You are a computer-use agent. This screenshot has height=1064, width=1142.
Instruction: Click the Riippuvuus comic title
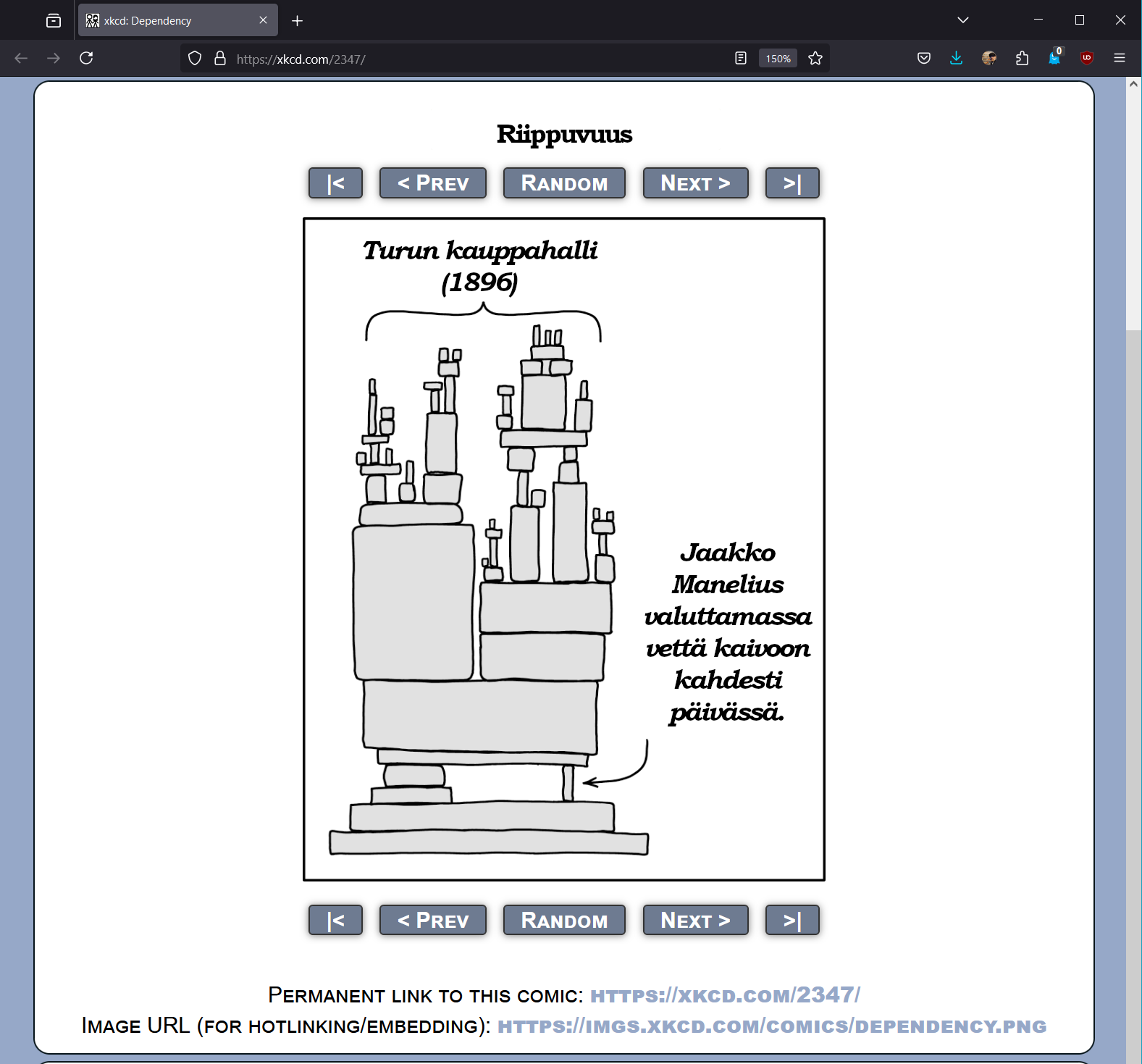pyautogui.click(x=564, y=135)
